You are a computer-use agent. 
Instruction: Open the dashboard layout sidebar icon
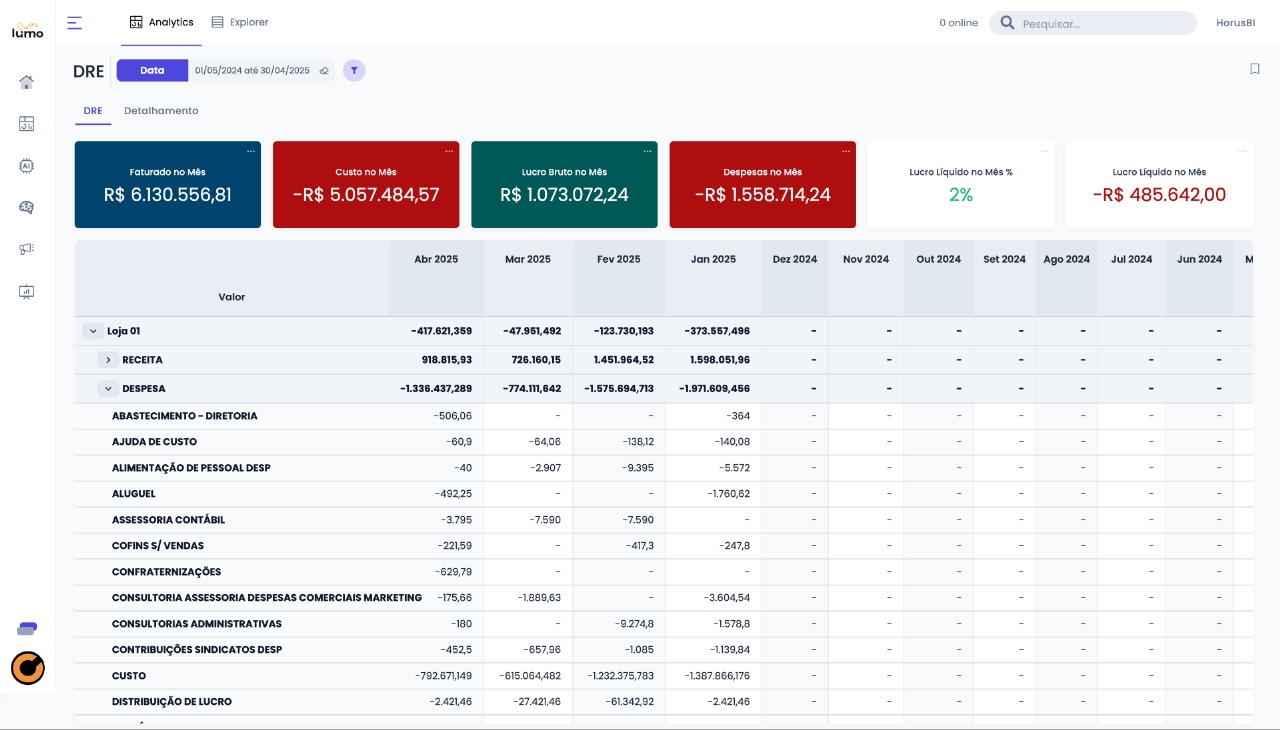coord(27,124)
